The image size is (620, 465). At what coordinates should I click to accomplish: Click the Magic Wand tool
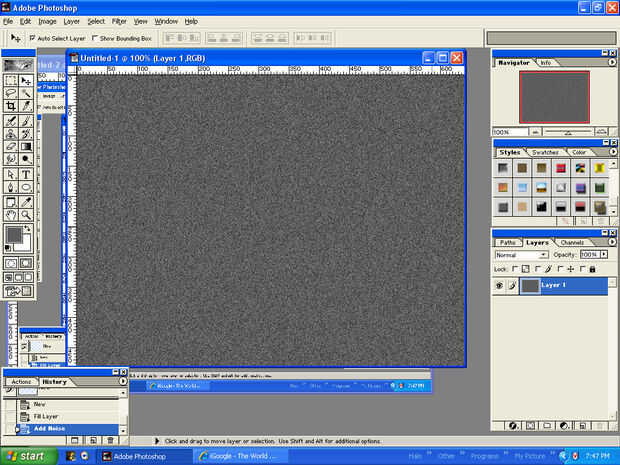tap(26, 93)
